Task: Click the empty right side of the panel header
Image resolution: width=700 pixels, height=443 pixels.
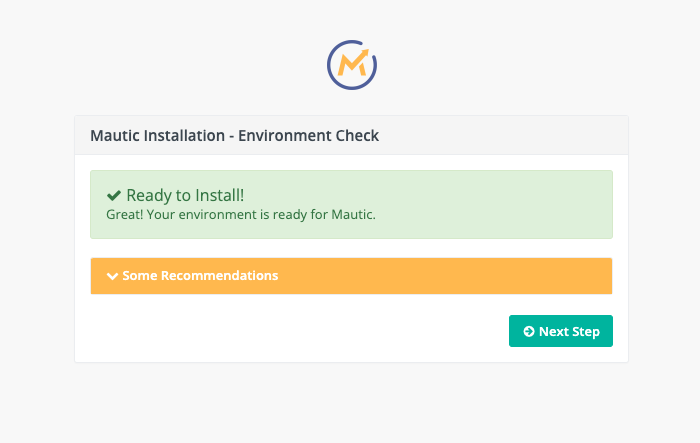Action: [x=520, y=135]
